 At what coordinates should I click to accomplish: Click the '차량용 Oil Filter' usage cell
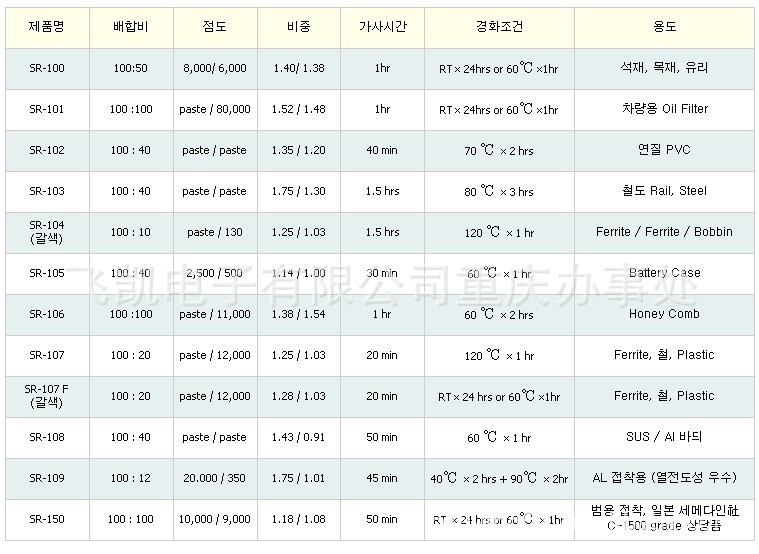[665, 109]
